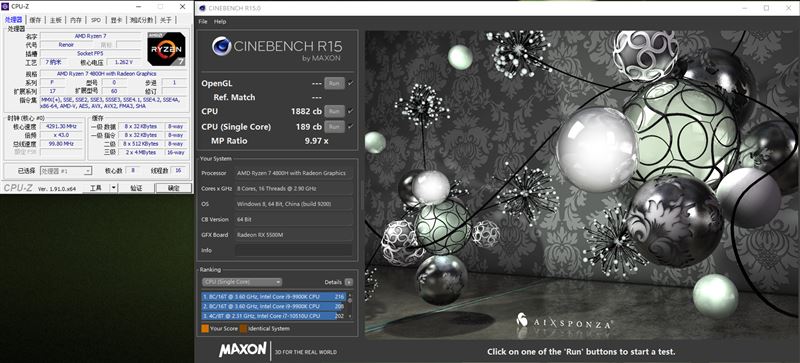800x363 pixels.
Task: Click the 8 x 512 KBytes L2 cache value
Action: (141, 144)
